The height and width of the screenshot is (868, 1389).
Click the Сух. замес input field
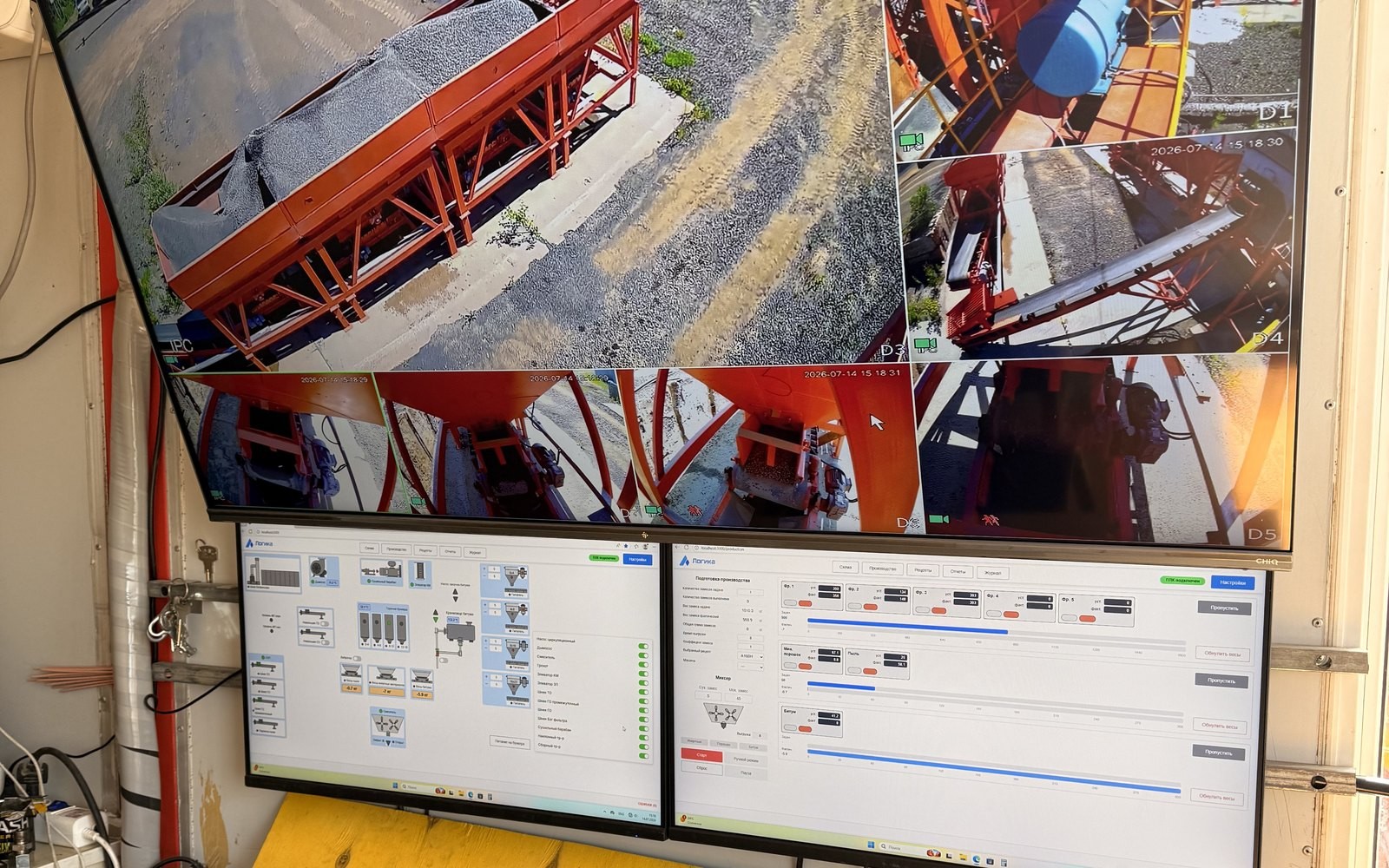point(708,697)
